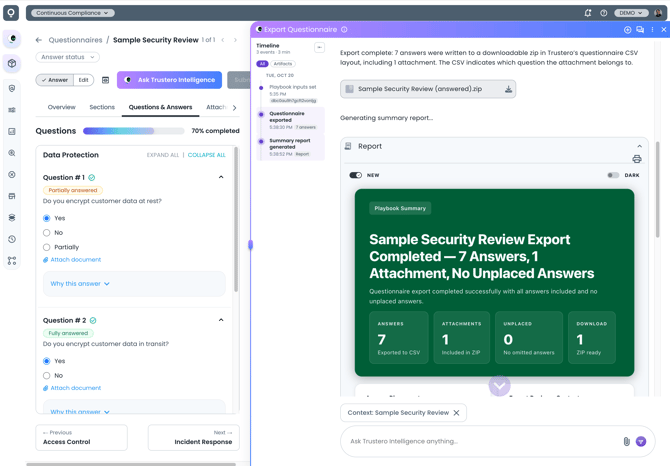Attach document to Question # 1
Image resolution: width=670 pixels, height=466 pixels.
coord(72,260)
